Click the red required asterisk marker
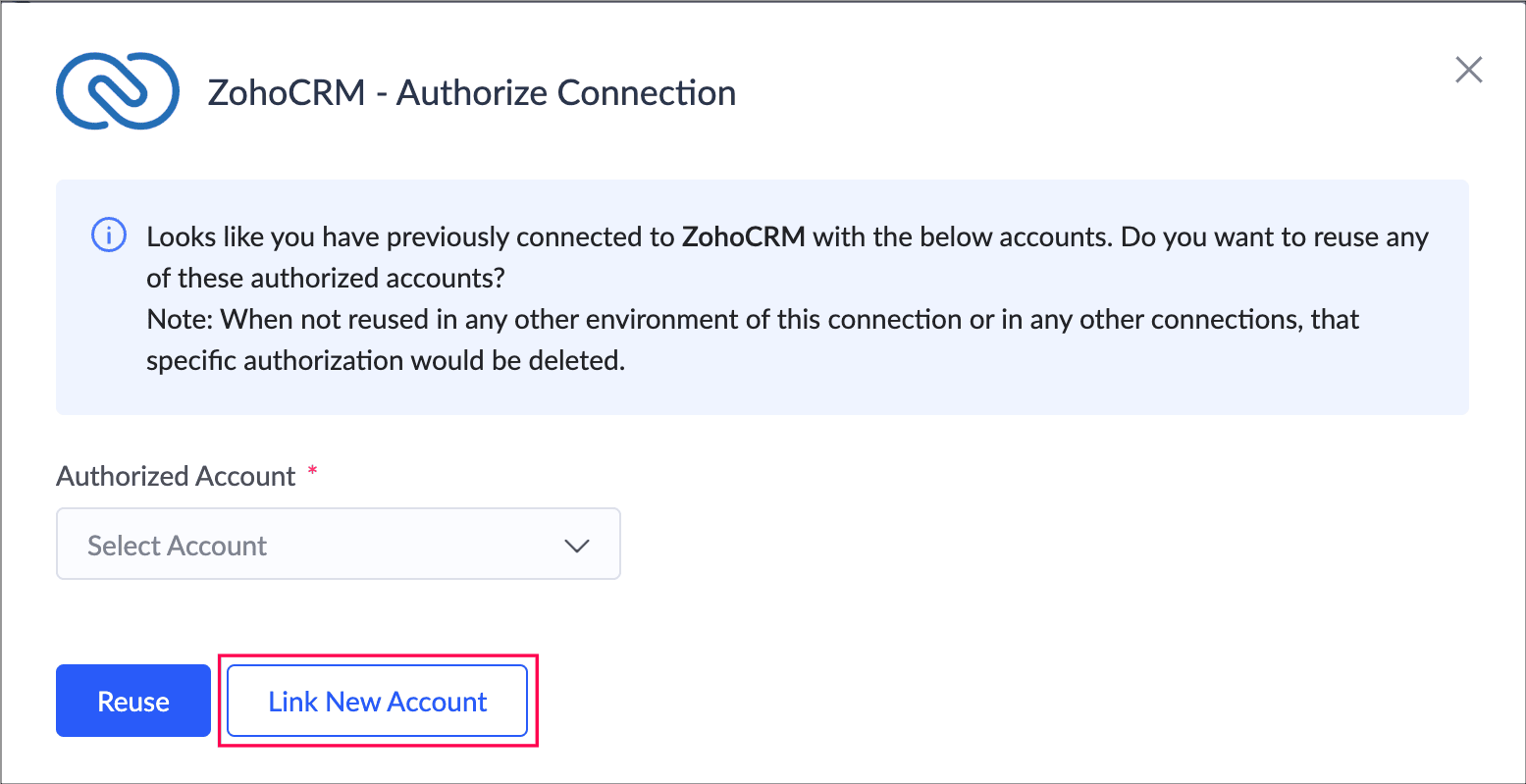1526x784 pixels. 313,474
